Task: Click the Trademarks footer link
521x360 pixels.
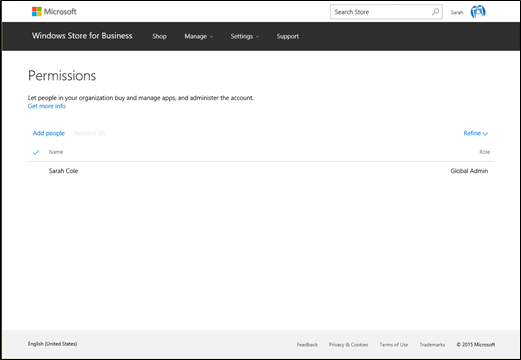Action: pos(432,345)
